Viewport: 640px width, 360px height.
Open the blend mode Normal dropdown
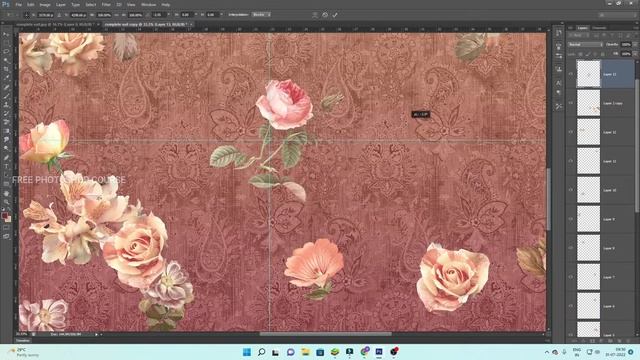tap(585, 44)
